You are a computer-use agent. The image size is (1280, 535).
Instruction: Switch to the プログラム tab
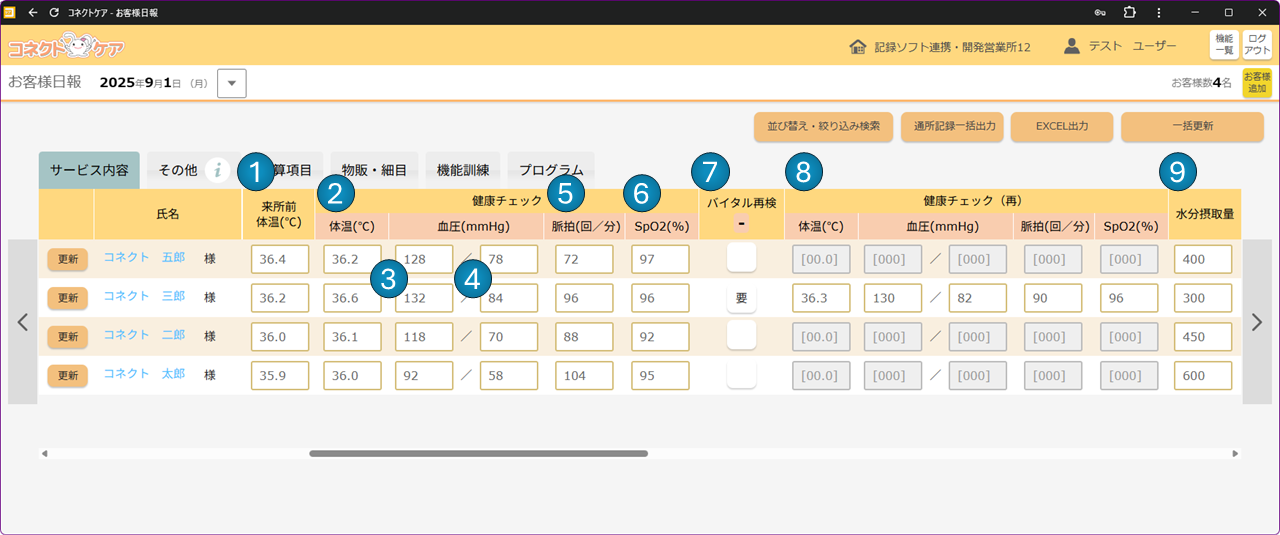551,170
